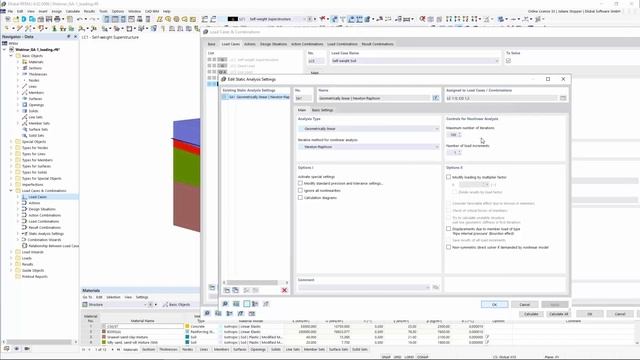Viewport: 640px width, 360px height.
Task: Open the Dlubal cloud D icon in toolbar
Action: click(24, 19)
